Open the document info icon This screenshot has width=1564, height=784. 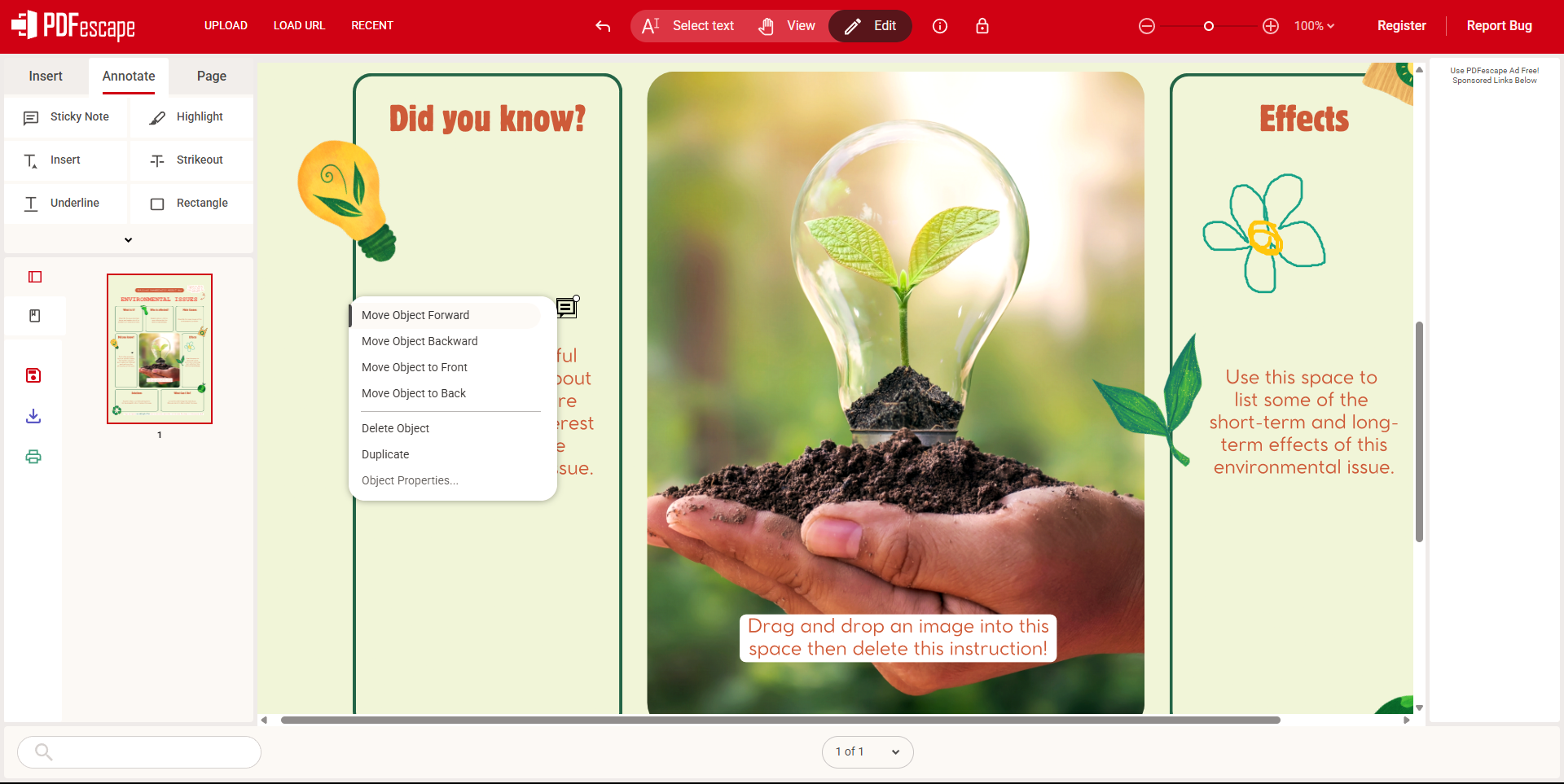point(940,26)
